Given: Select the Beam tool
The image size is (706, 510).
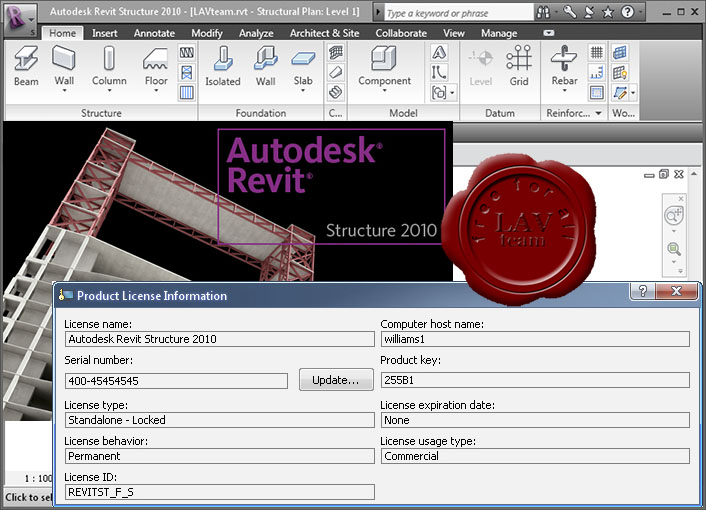Looking at the screenshot, I should click(x=26, y=66).
